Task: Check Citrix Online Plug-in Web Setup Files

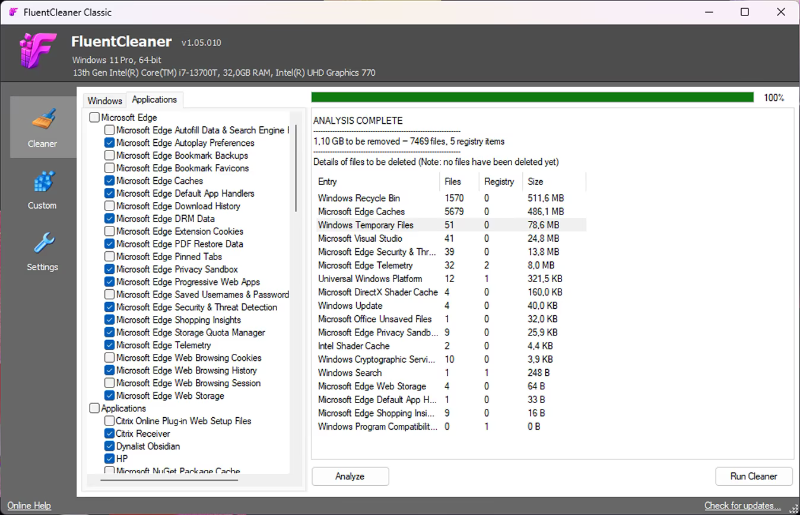Action: tap(109, 421)
